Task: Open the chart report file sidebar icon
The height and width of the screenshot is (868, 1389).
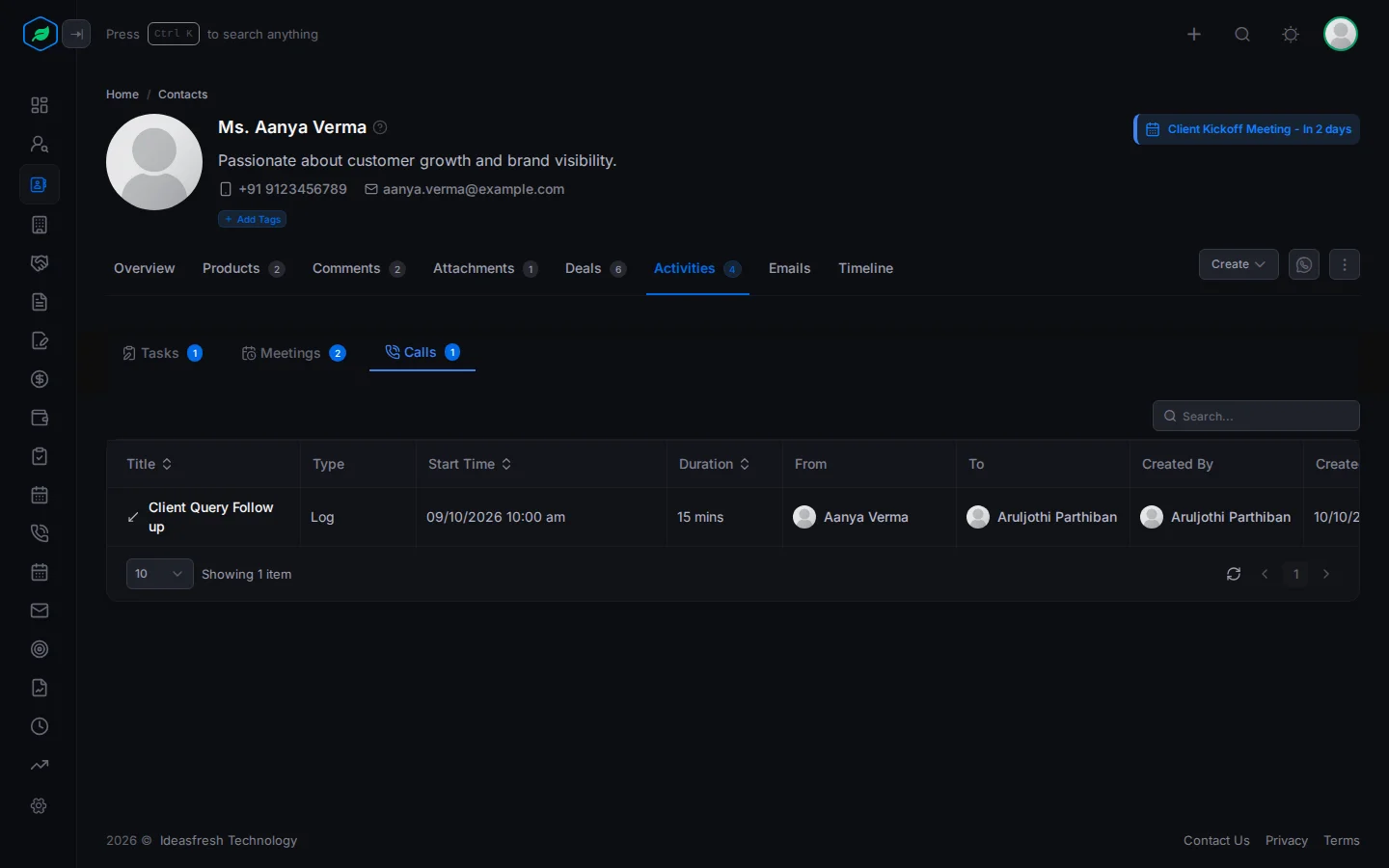Action: point(40,688)
